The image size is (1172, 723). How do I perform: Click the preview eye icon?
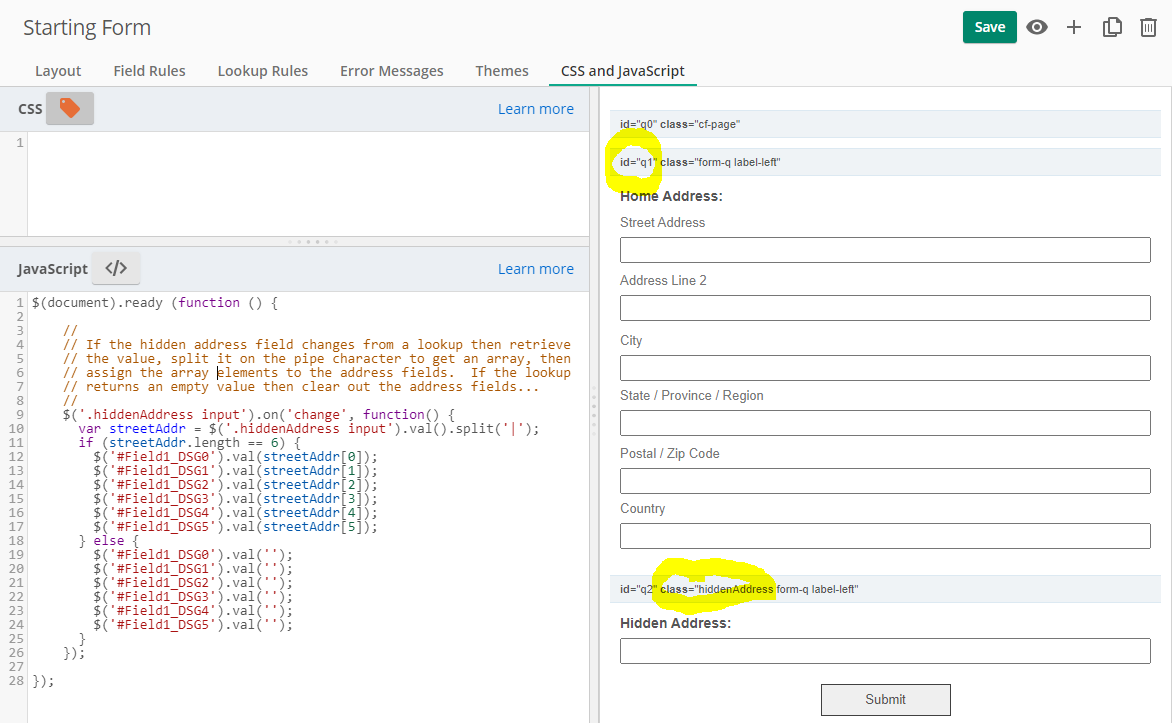[x=1037, y=28]
